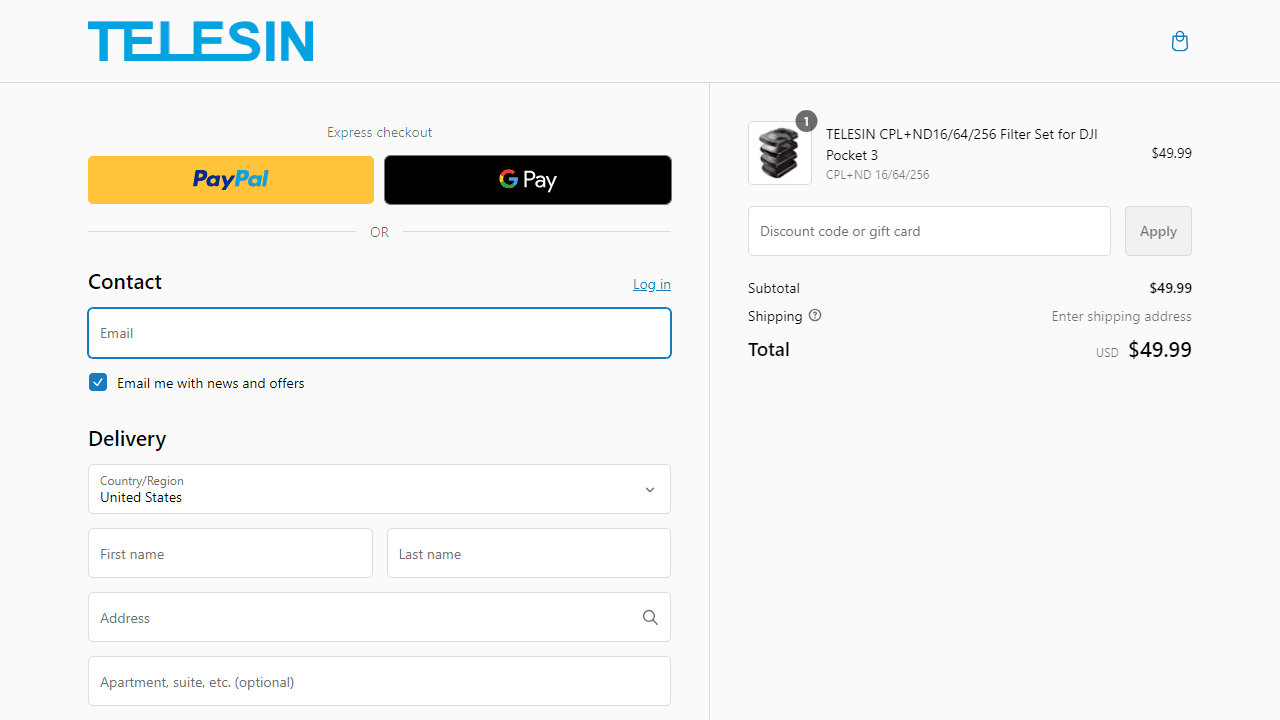Open the Country/Region dropdown
The height and width of the screenshot is (720, 1280).
pos(379,489)
